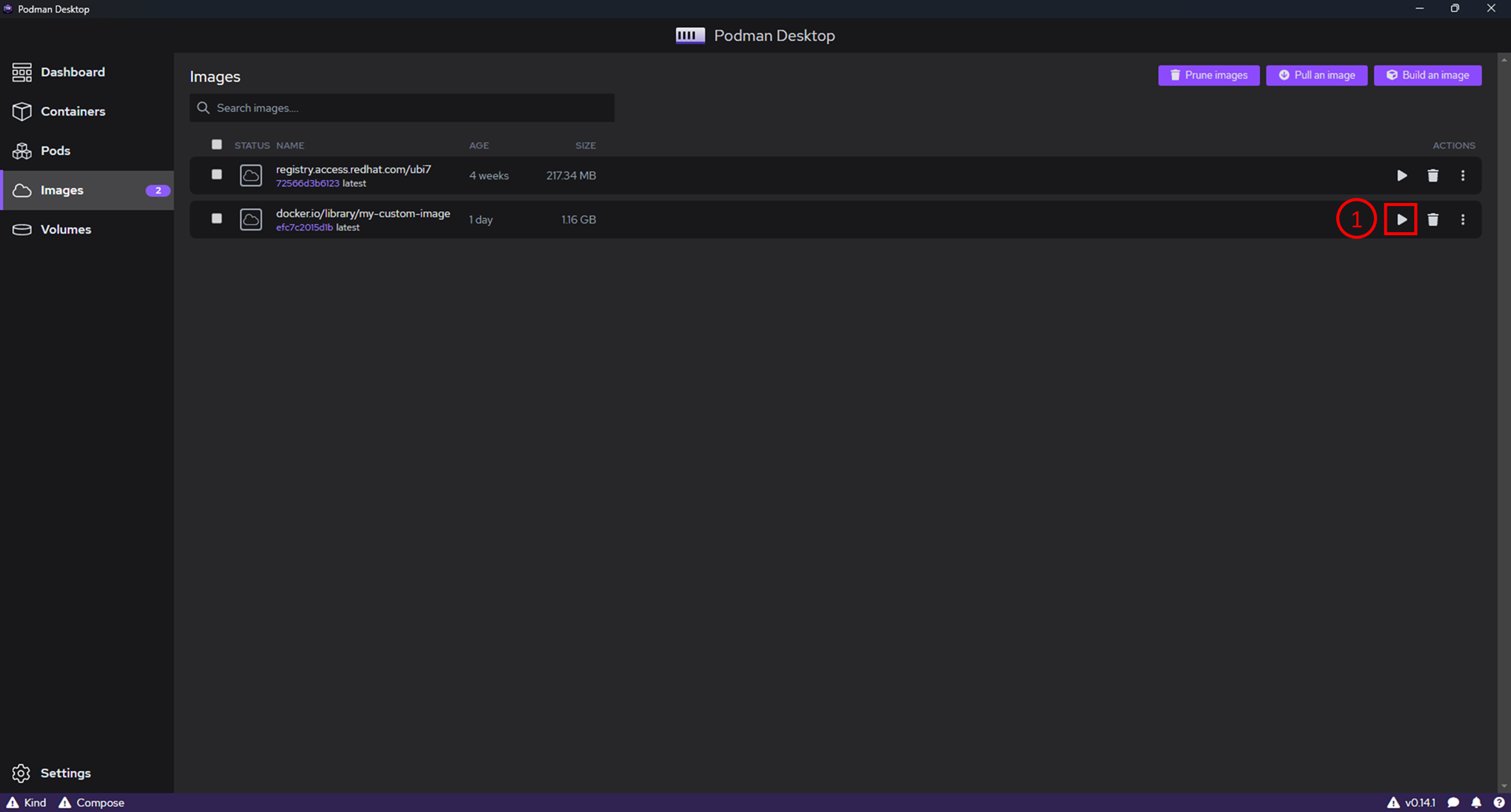Focus the Search images field
Image resolution: width=1511 pixels, height=812 pixels.
coord(402,108)
